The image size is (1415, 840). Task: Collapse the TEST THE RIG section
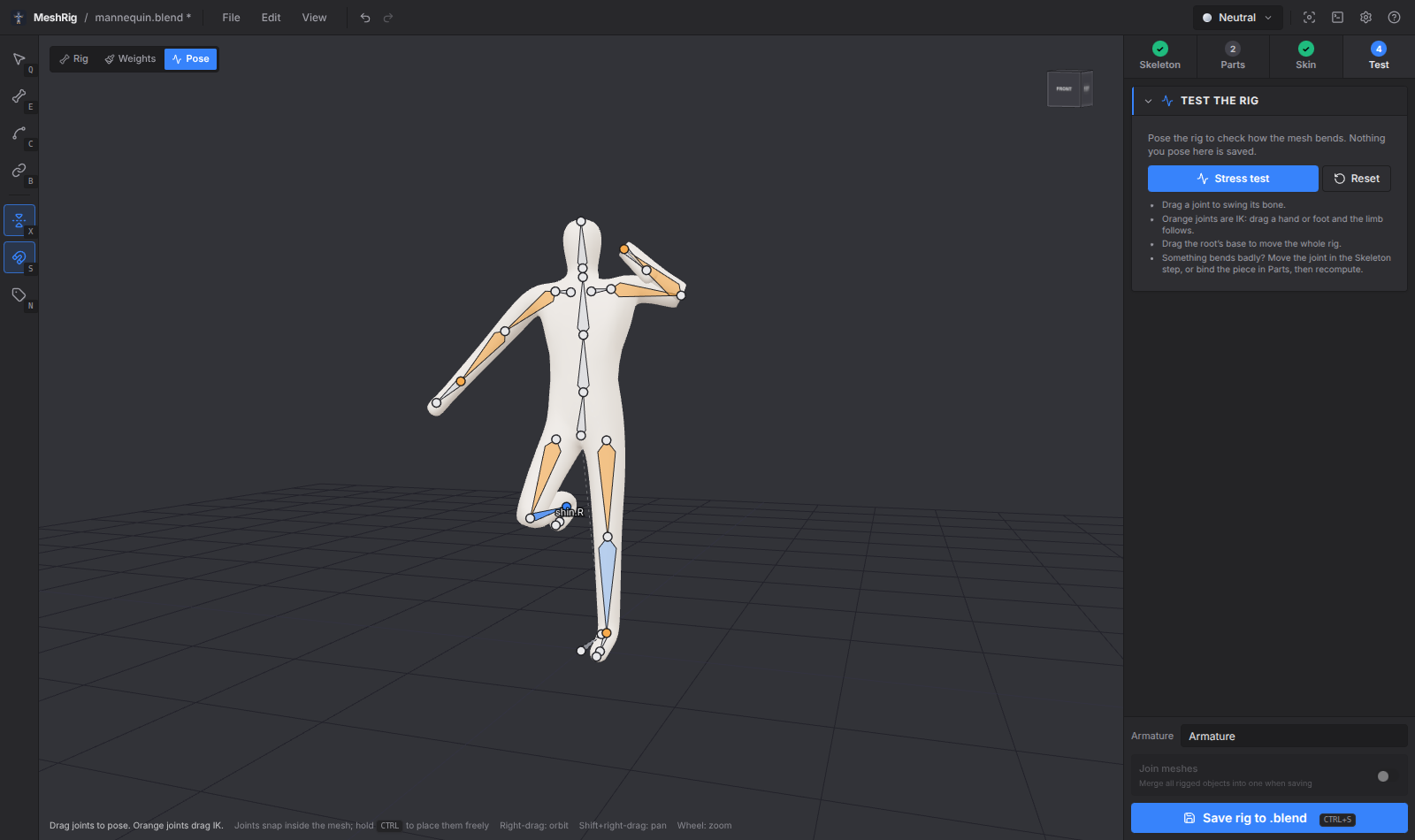pos(1149,101)
